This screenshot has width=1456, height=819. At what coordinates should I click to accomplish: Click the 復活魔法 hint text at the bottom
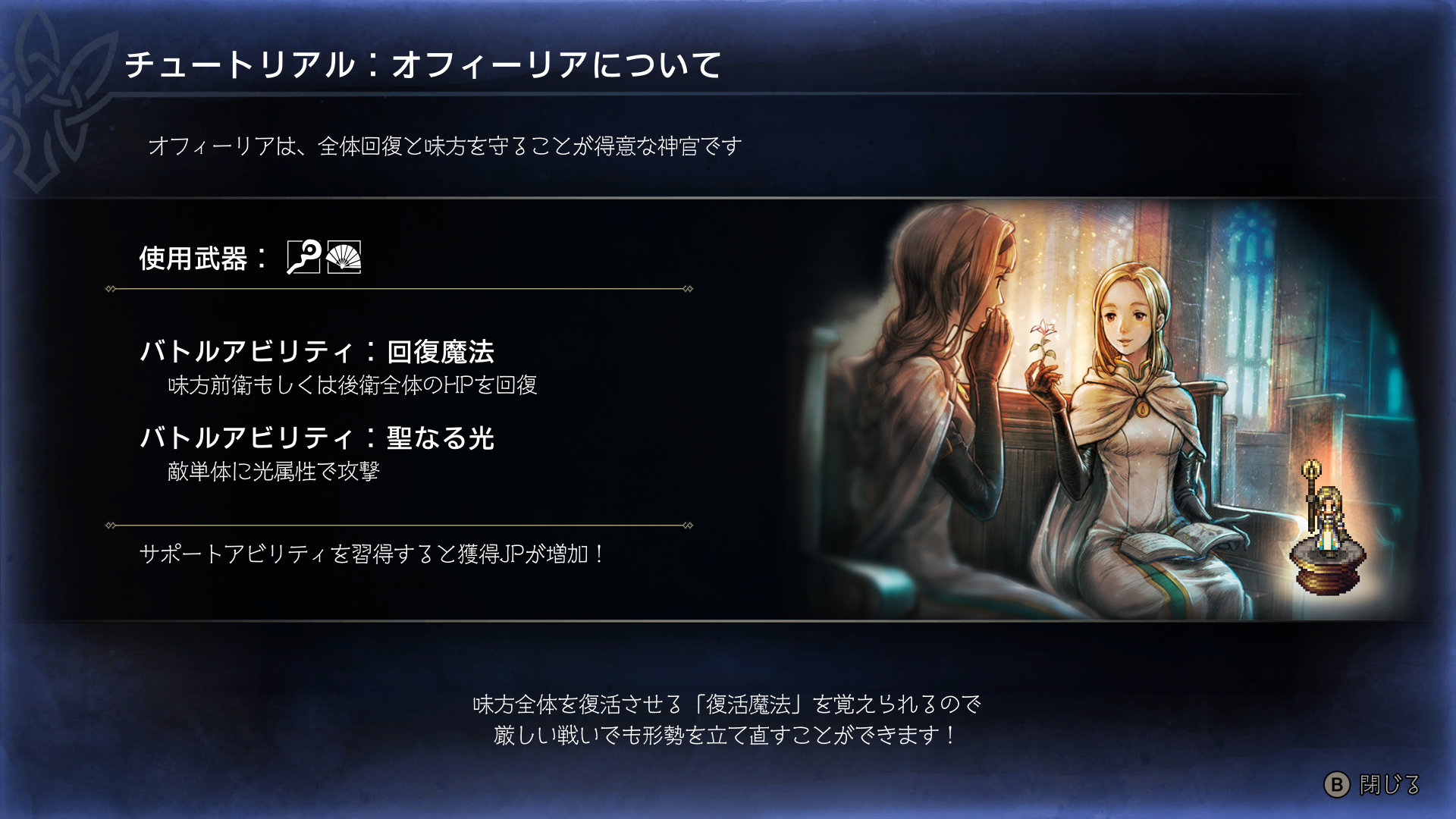click(x=726, y=720)
